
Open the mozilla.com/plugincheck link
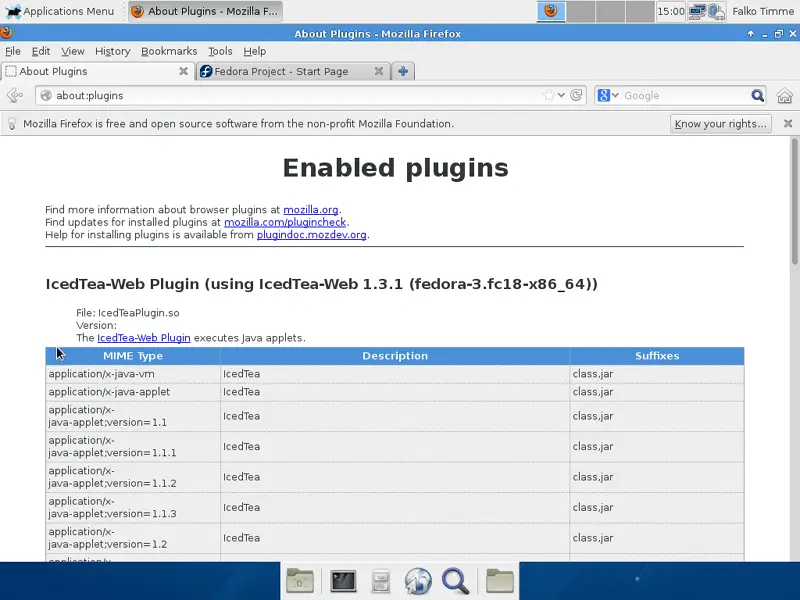coord(285,222)
